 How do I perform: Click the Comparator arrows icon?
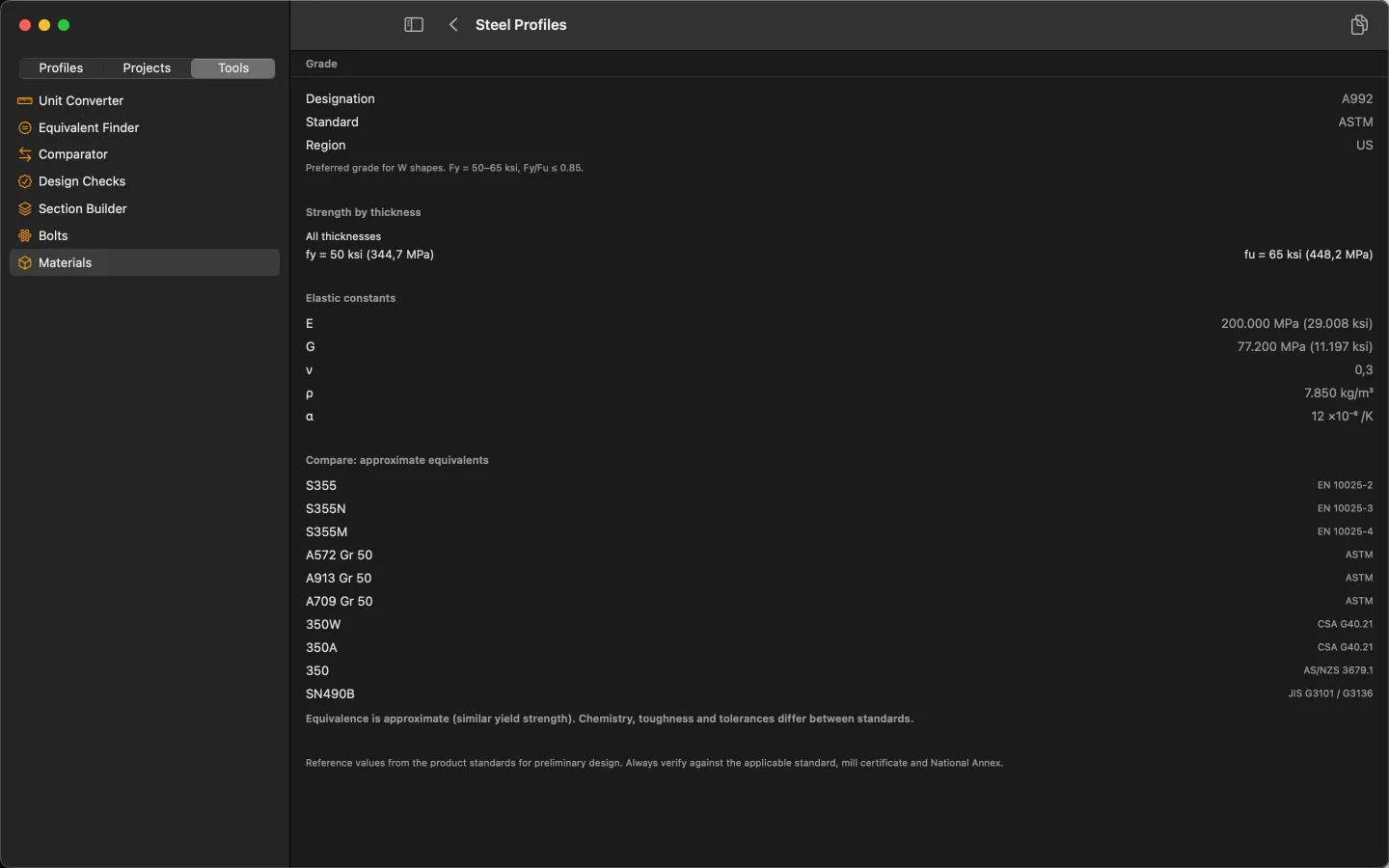pos(25,154)
